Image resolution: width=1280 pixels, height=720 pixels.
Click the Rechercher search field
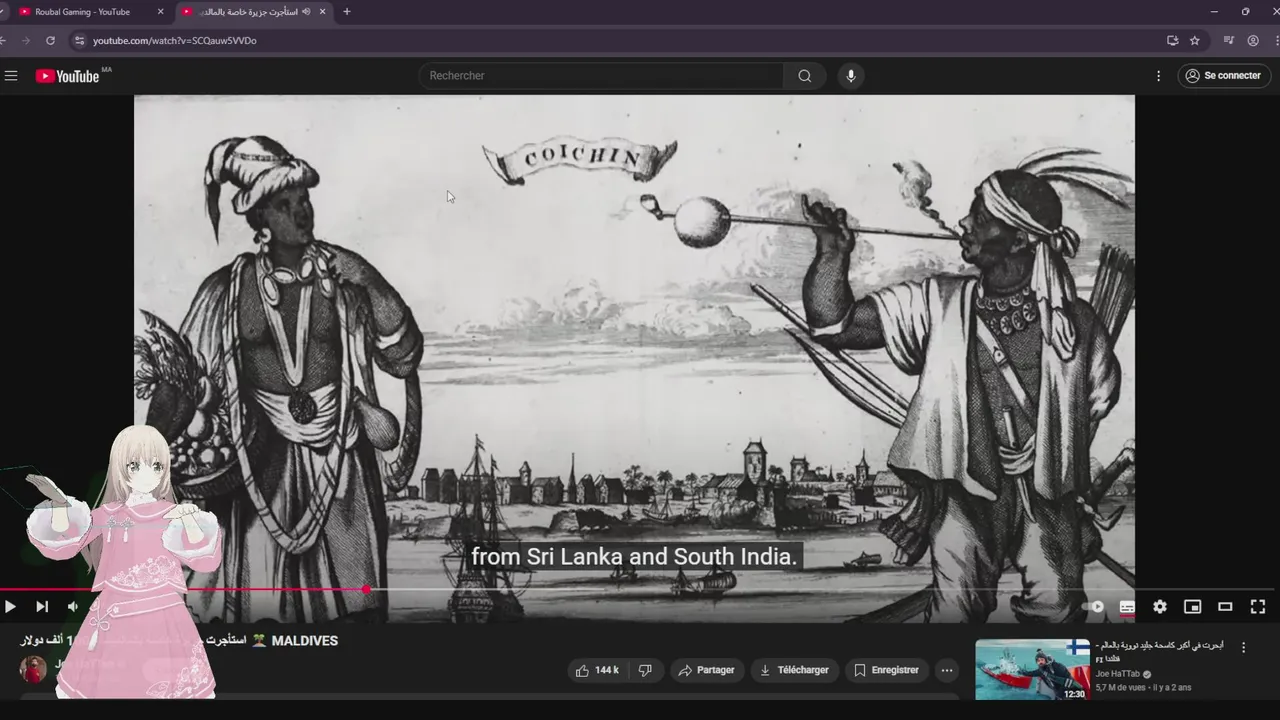[601, 76]
